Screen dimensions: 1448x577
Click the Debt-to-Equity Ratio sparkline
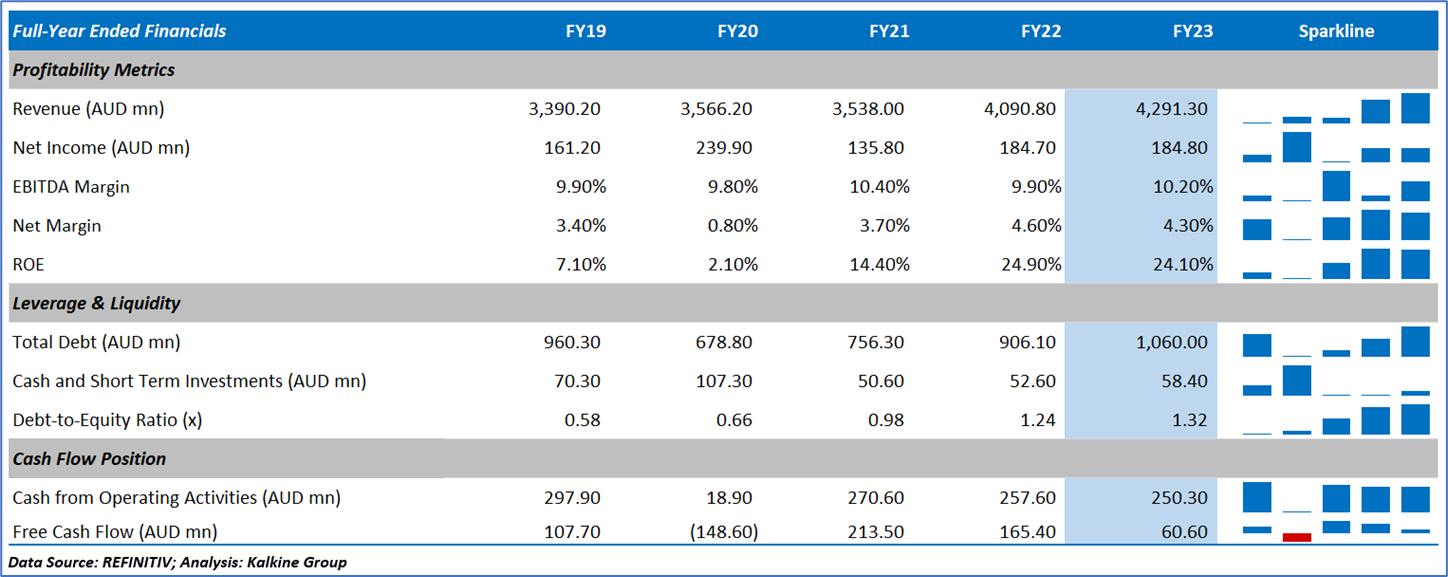(x=1336, y=420)
